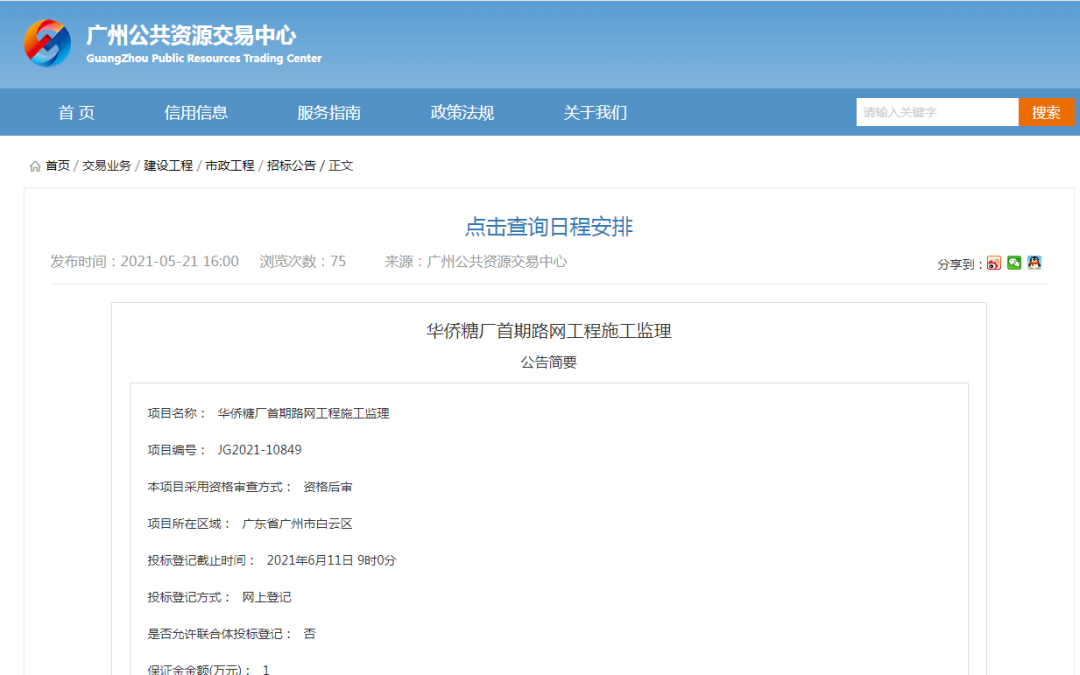The width and height of the screenshot is (1080, 675).
Task: Focus the keyword search input field
Action: pos(937,112)
